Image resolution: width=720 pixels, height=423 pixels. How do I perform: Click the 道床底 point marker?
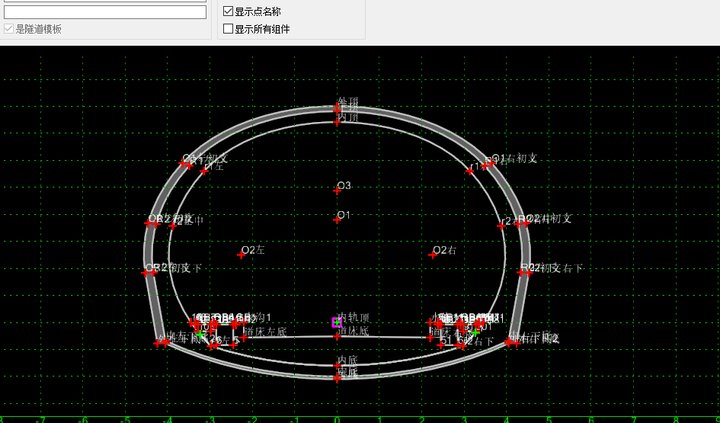[x=337, y=336]
